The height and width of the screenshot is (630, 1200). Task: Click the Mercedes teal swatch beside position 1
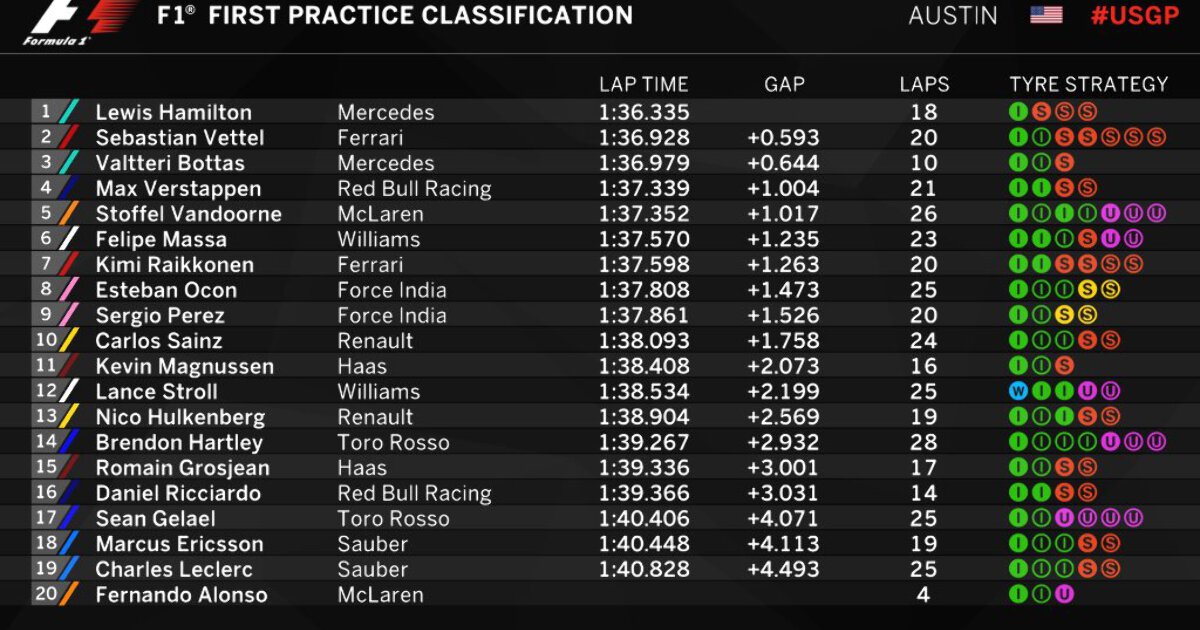tap(69, 112)
